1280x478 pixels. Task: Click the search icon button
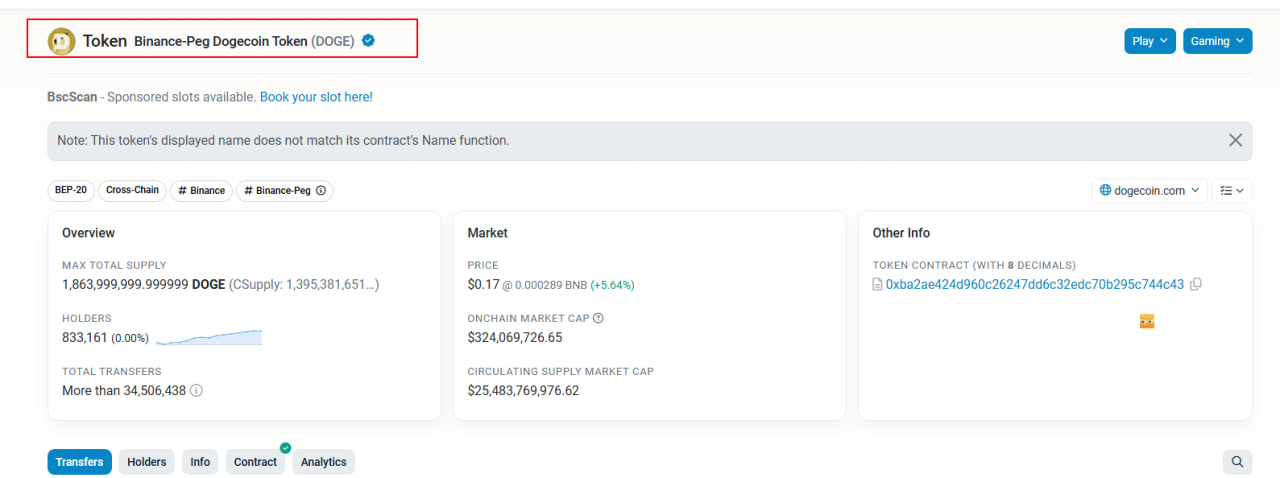[x=1237, y=461]
